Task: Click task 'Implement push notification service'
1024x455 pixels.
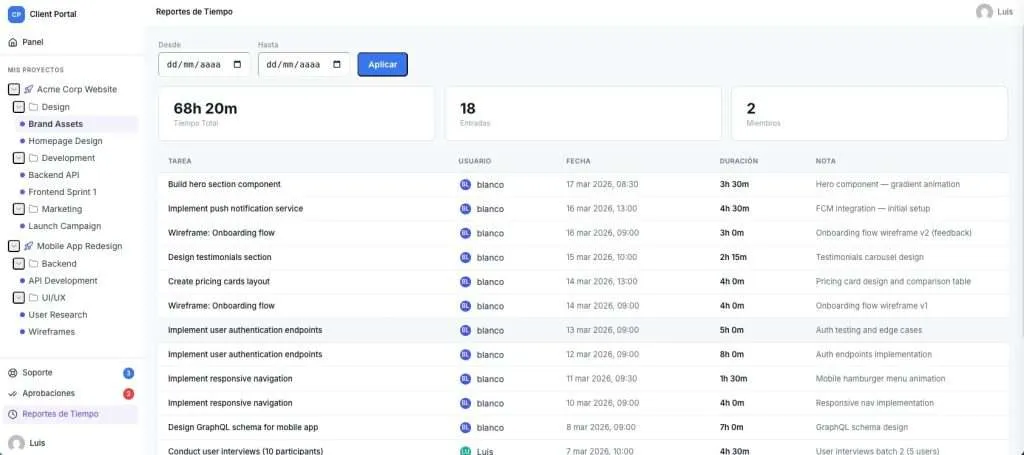Action: (x=235, y=209)
